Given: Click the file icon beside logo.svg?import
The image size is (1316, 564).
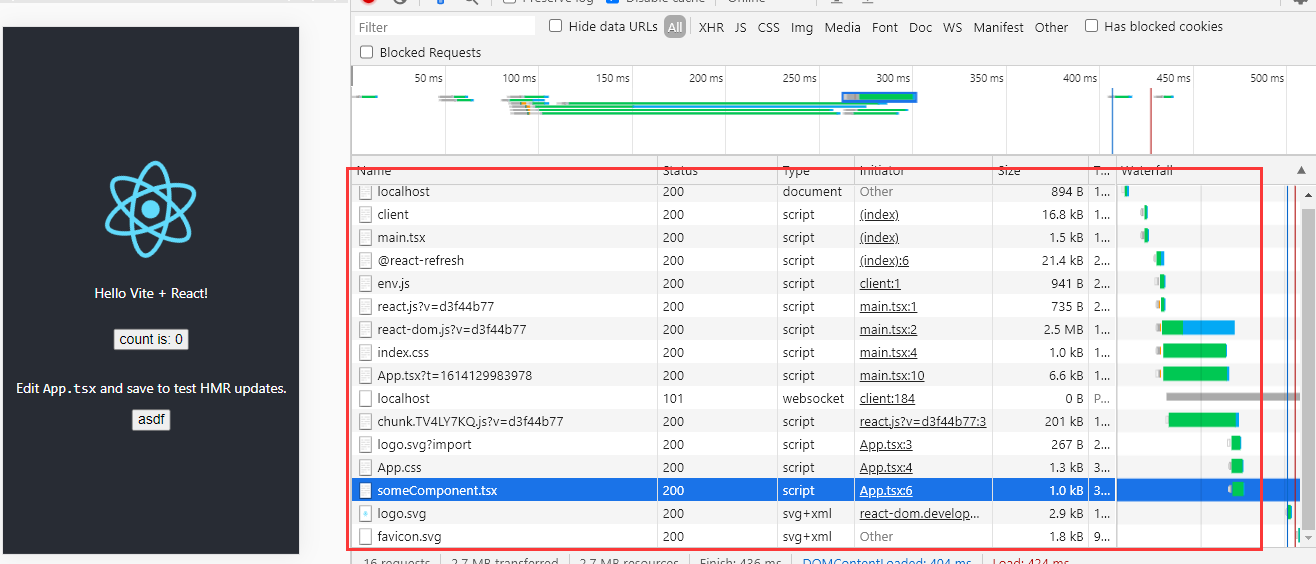Looking at the screenshot, I should [365, 444].
